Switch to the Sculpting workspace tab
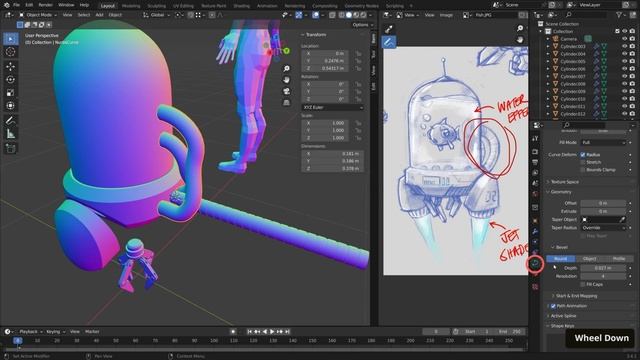Screen dimensions: 640x360 tap(157, 6)
